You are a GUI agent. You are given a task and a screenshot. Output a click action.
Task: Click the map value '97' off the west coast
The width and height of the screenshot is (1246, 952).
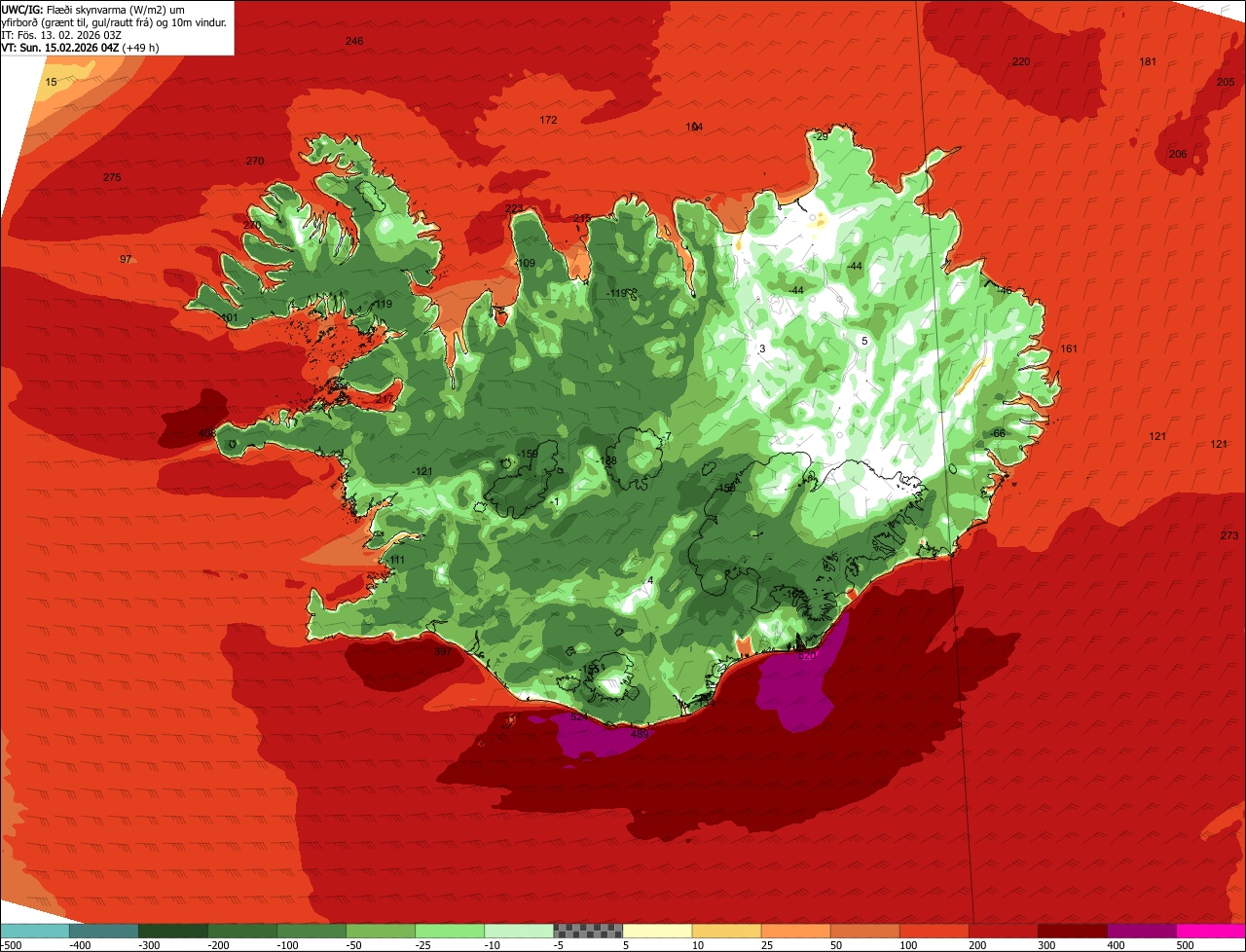tap(126, 259)
